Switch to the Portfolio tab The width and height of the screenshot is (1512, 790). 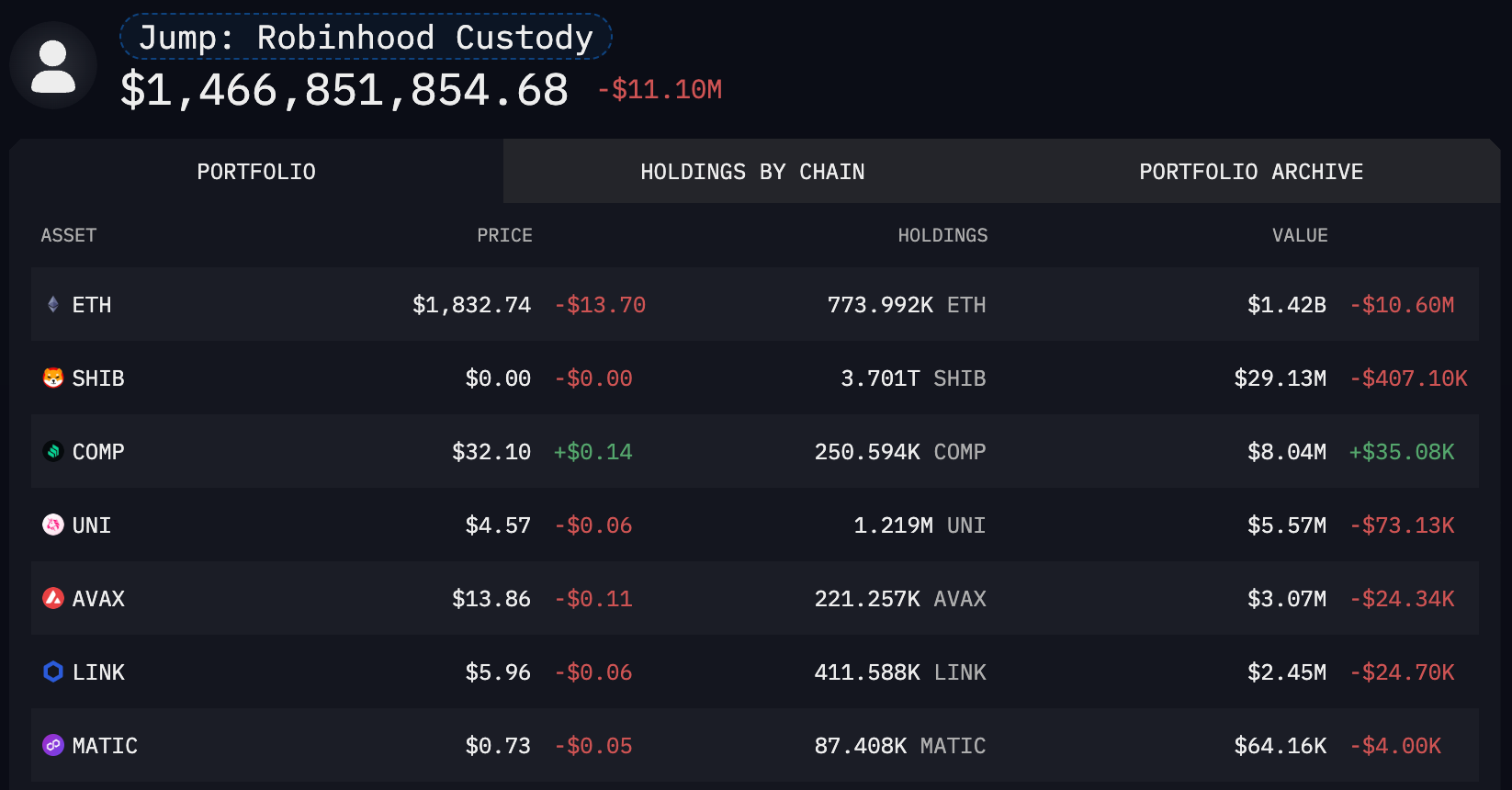[256, 172]
